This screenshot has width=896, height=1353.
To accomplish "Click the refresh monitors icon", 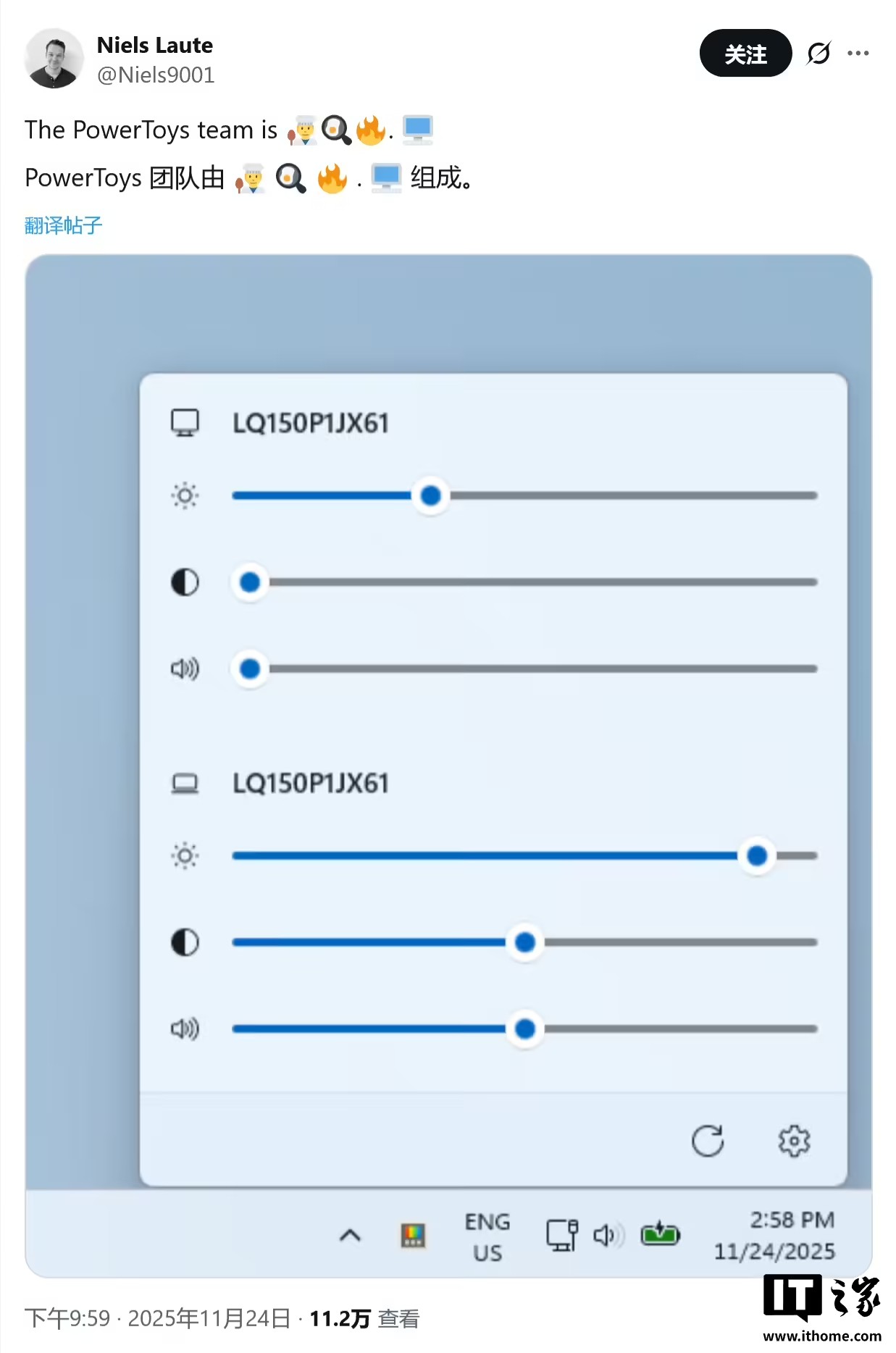I will 707,1142.
